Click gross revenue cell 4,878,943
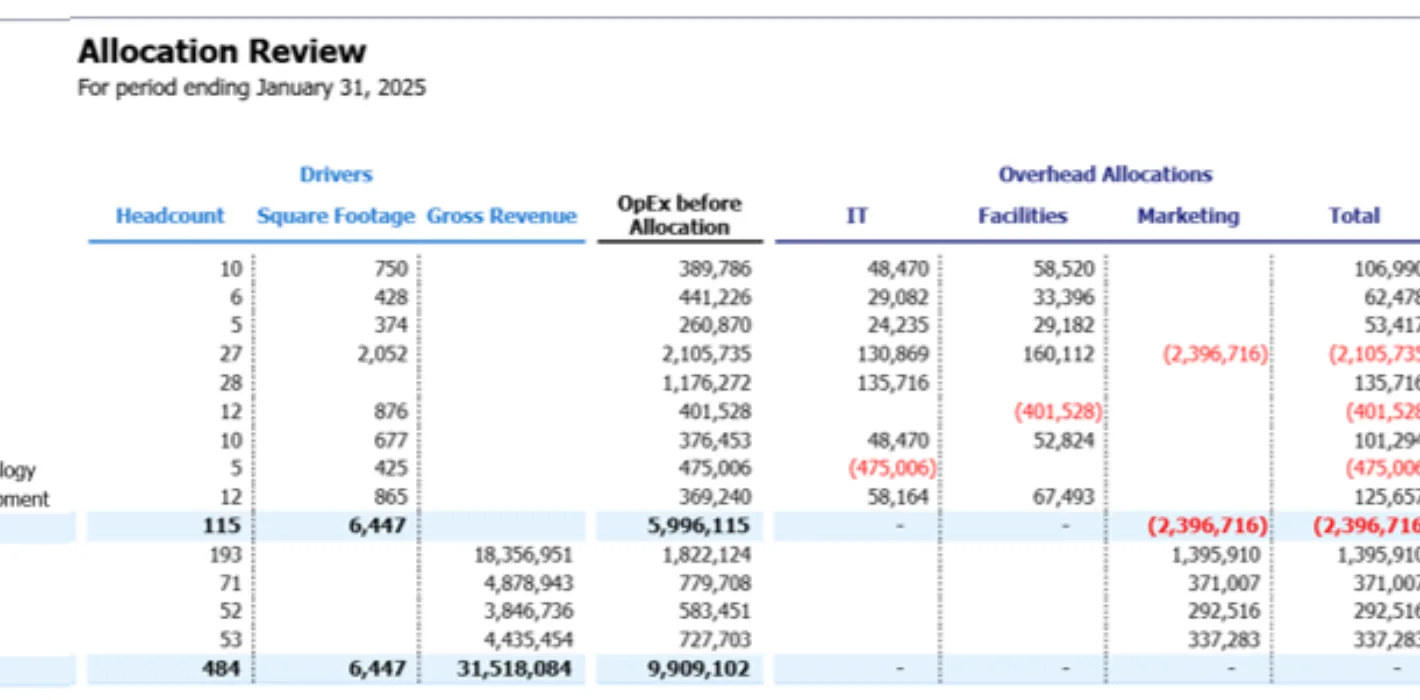This screenshot has width=1420, height=700. (x=530, y=583)
